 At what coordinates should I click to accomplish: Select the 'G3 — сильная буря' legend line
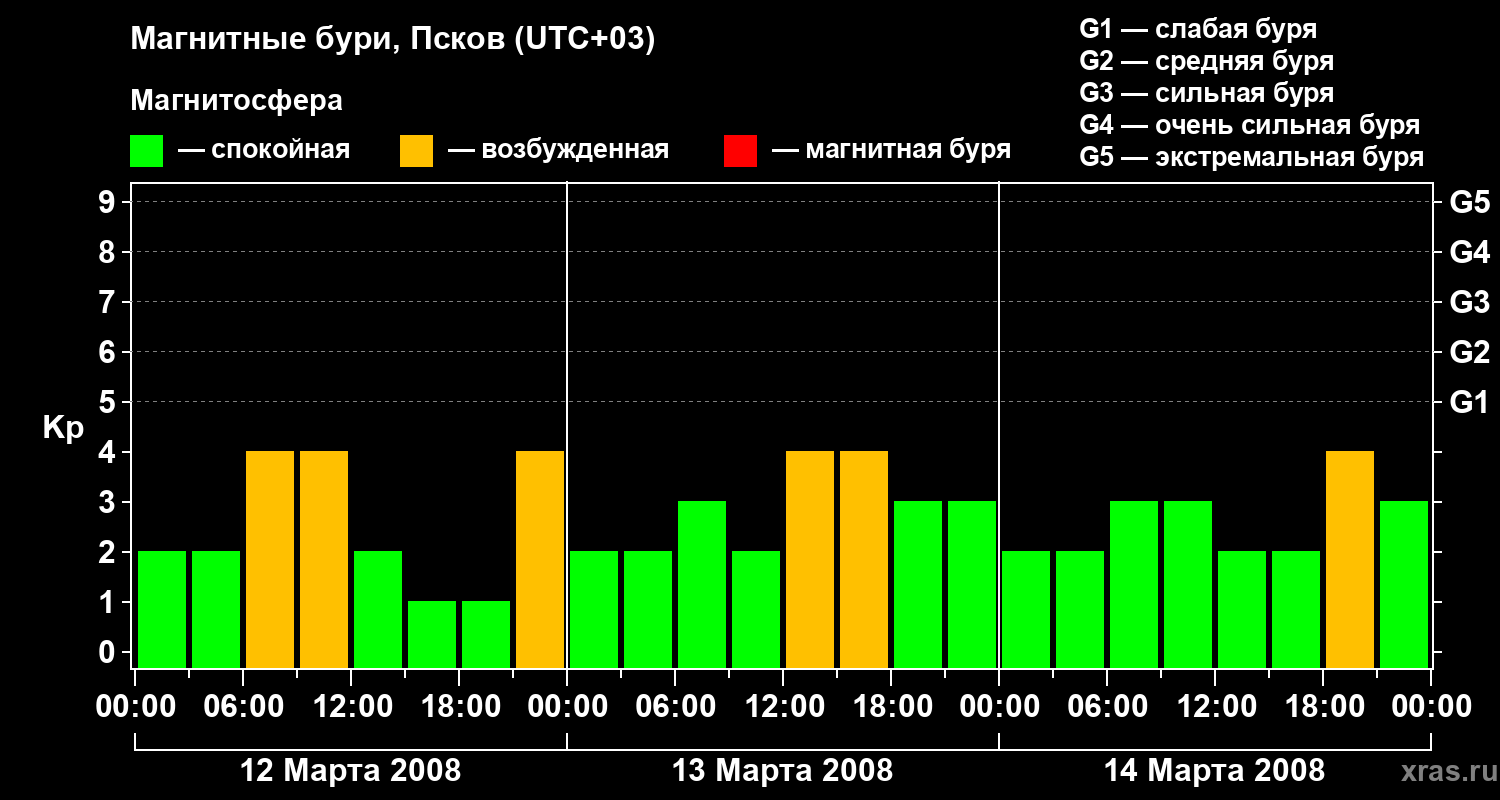(1207, 93)
